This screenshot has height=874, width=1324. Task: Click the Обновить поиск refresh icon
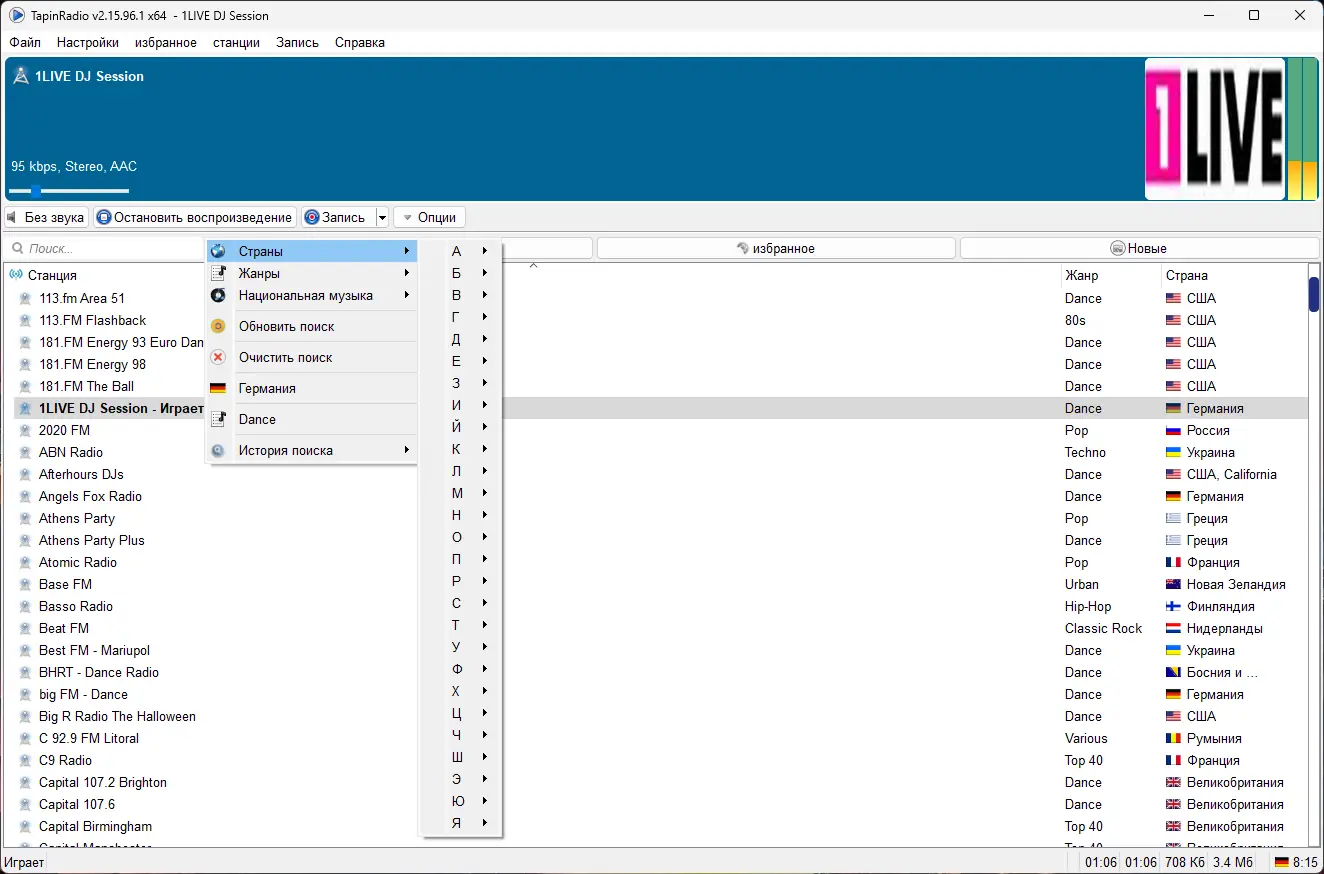[218, 326]
